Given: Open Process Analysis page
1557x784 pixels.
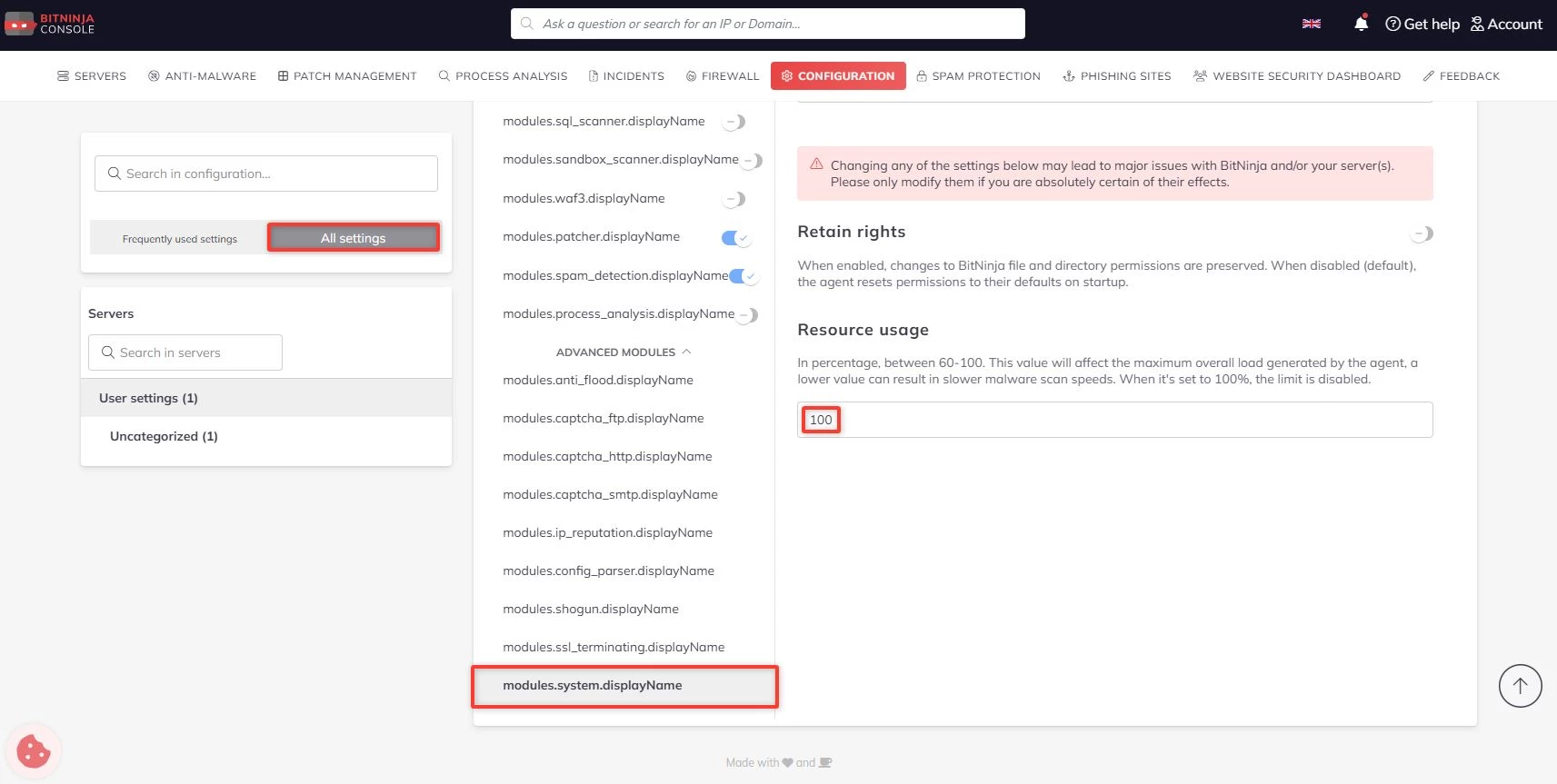Looking at the screenshot, I should [503, 76].
